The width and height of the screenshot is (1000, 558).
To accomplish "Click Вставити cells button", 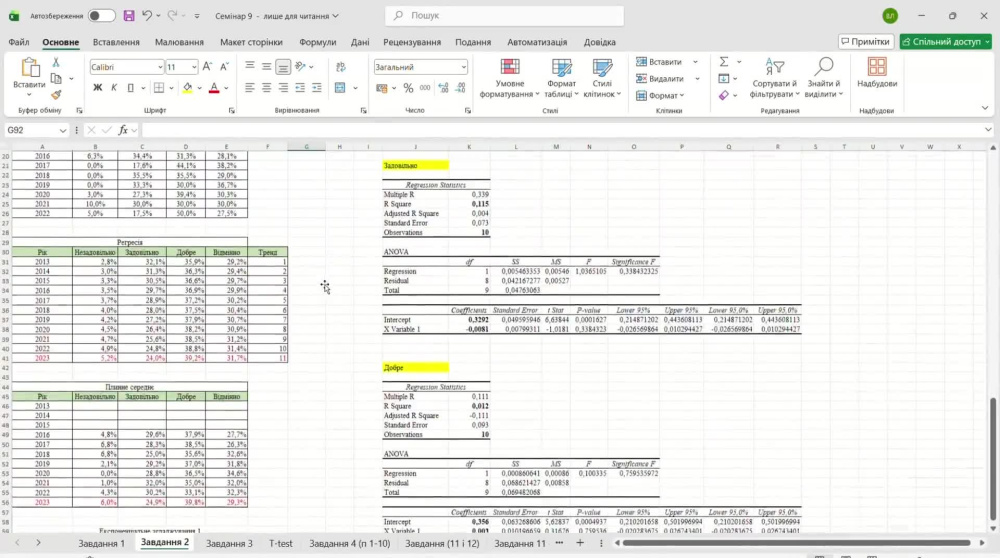I will coord(659,62).
